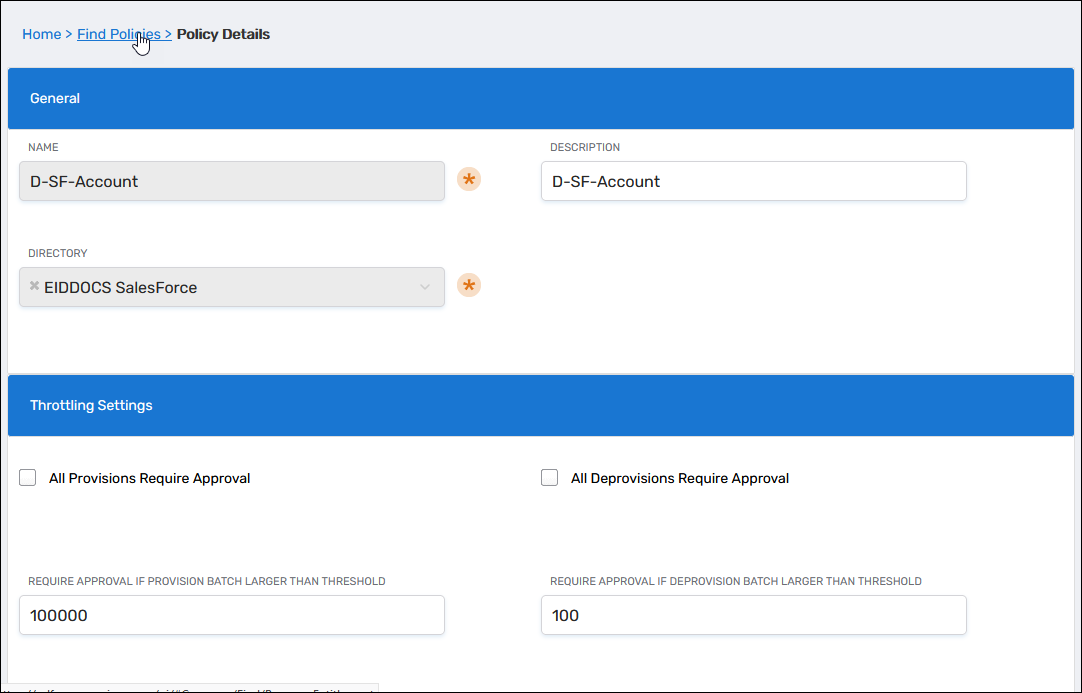Viewport: 1082px width, 693px height.
Task: Click the All Deprovisions Require Approval label
Action: coord(680,479)
